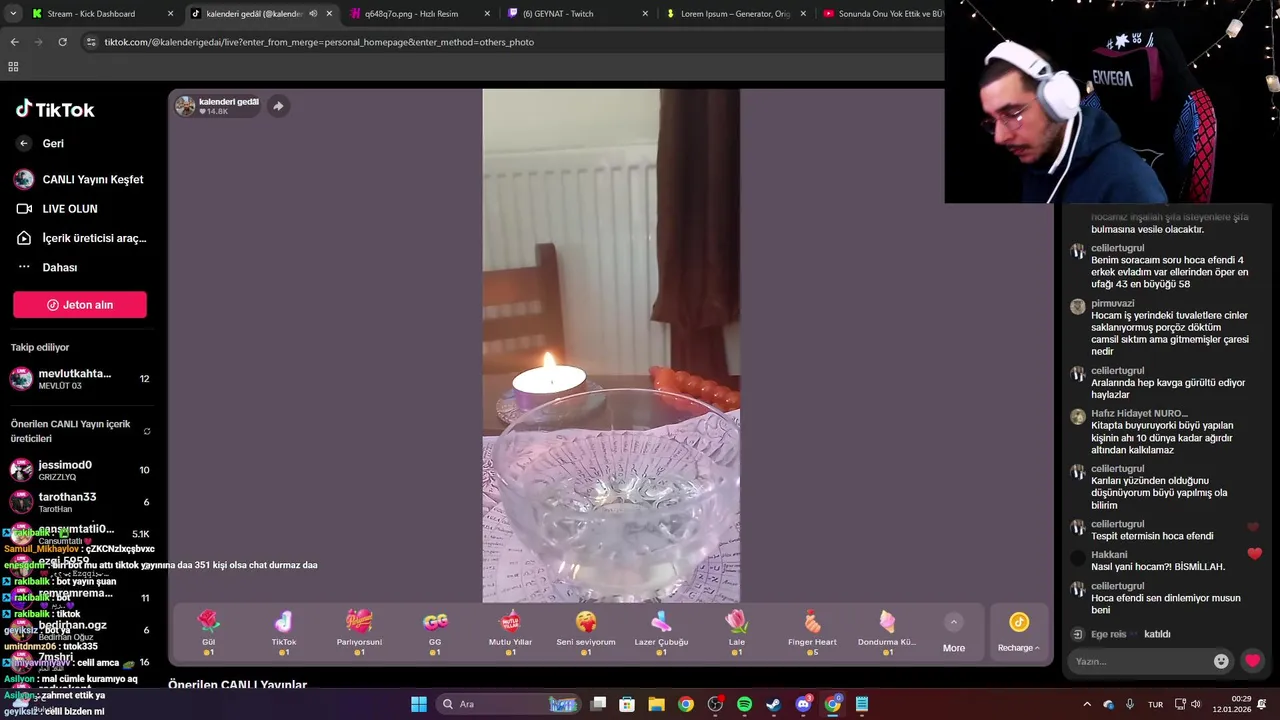Reload the TikTok page
The height and width of the screenshot is (720, 1280).
coord(62,42)
